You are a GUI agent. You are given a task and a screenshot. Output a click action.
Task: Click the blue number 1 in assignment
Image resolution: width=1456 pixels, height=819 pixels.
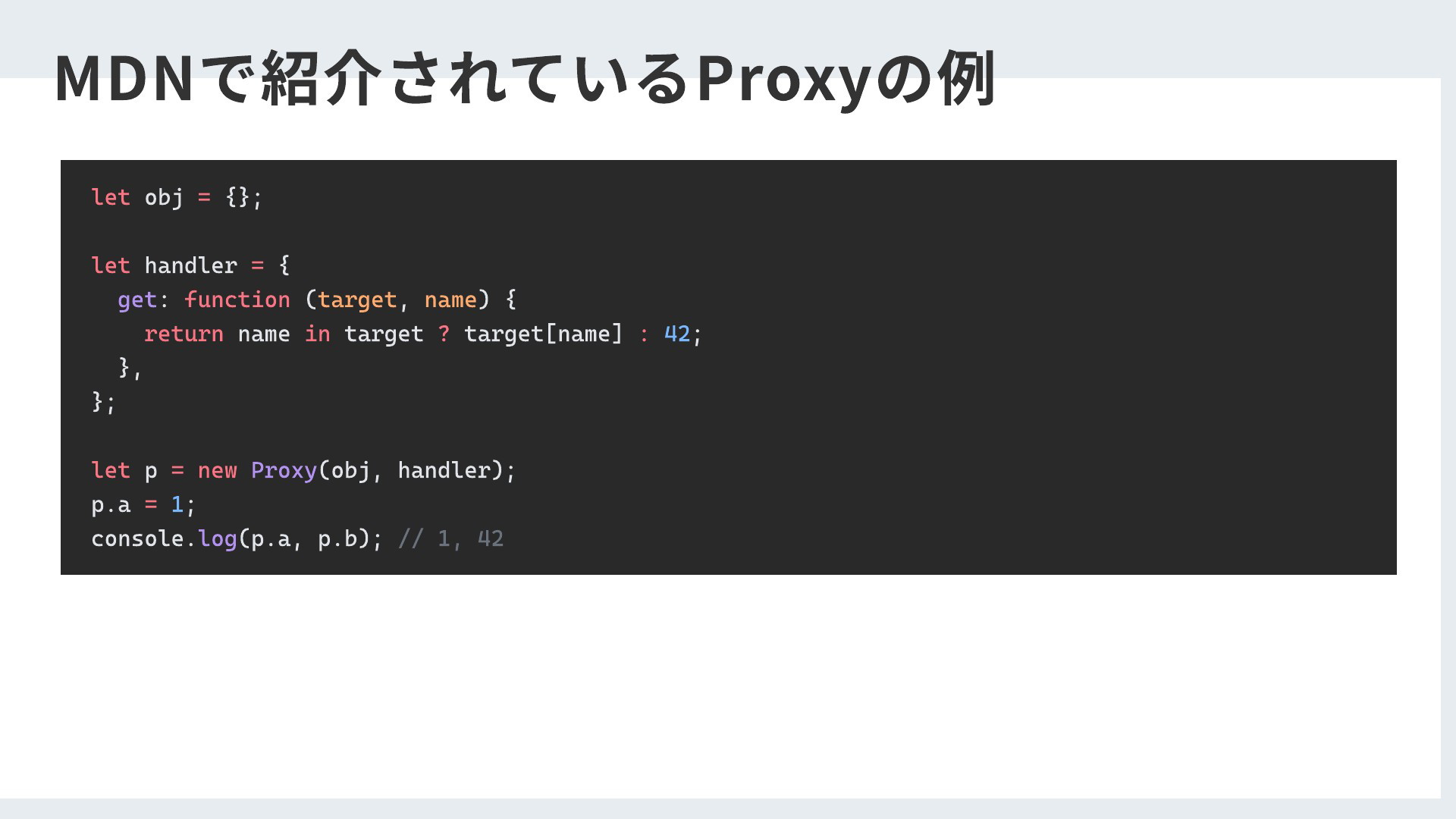177,504
